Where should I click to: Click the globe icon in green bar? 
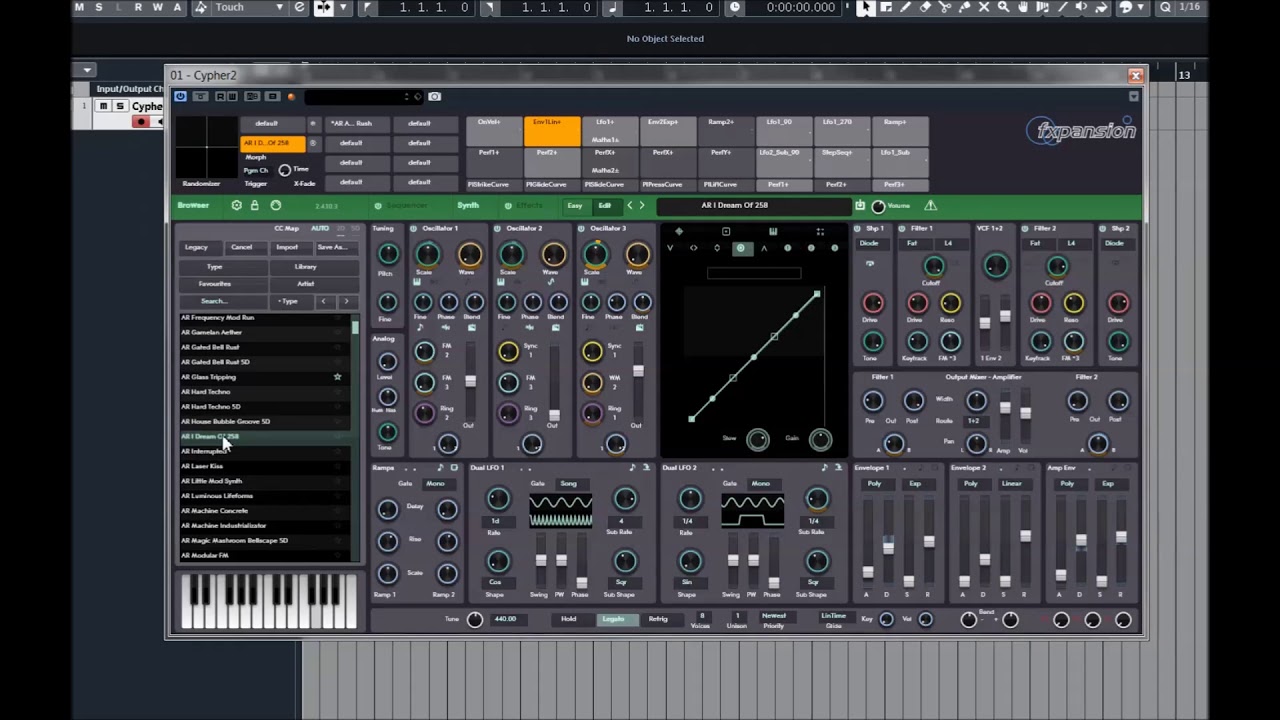click(x=276, y=205)
